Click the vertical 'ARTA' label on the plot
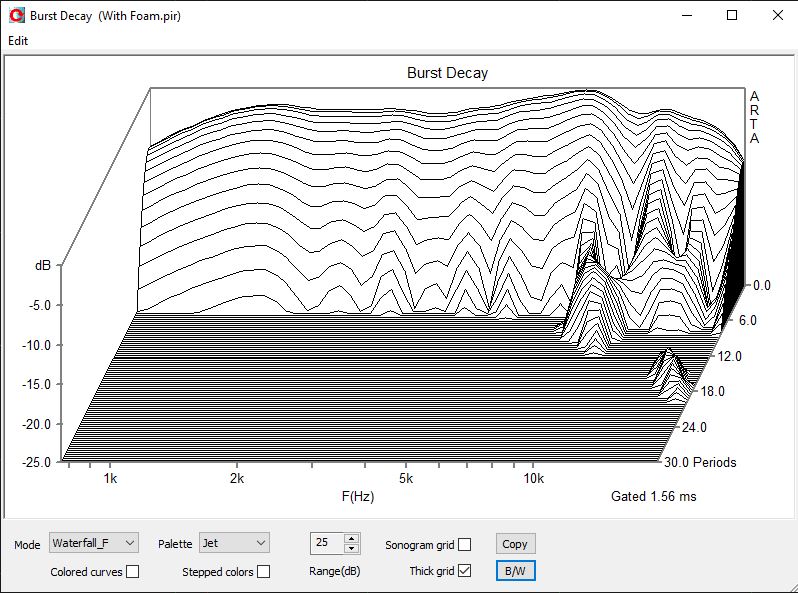 754,117
